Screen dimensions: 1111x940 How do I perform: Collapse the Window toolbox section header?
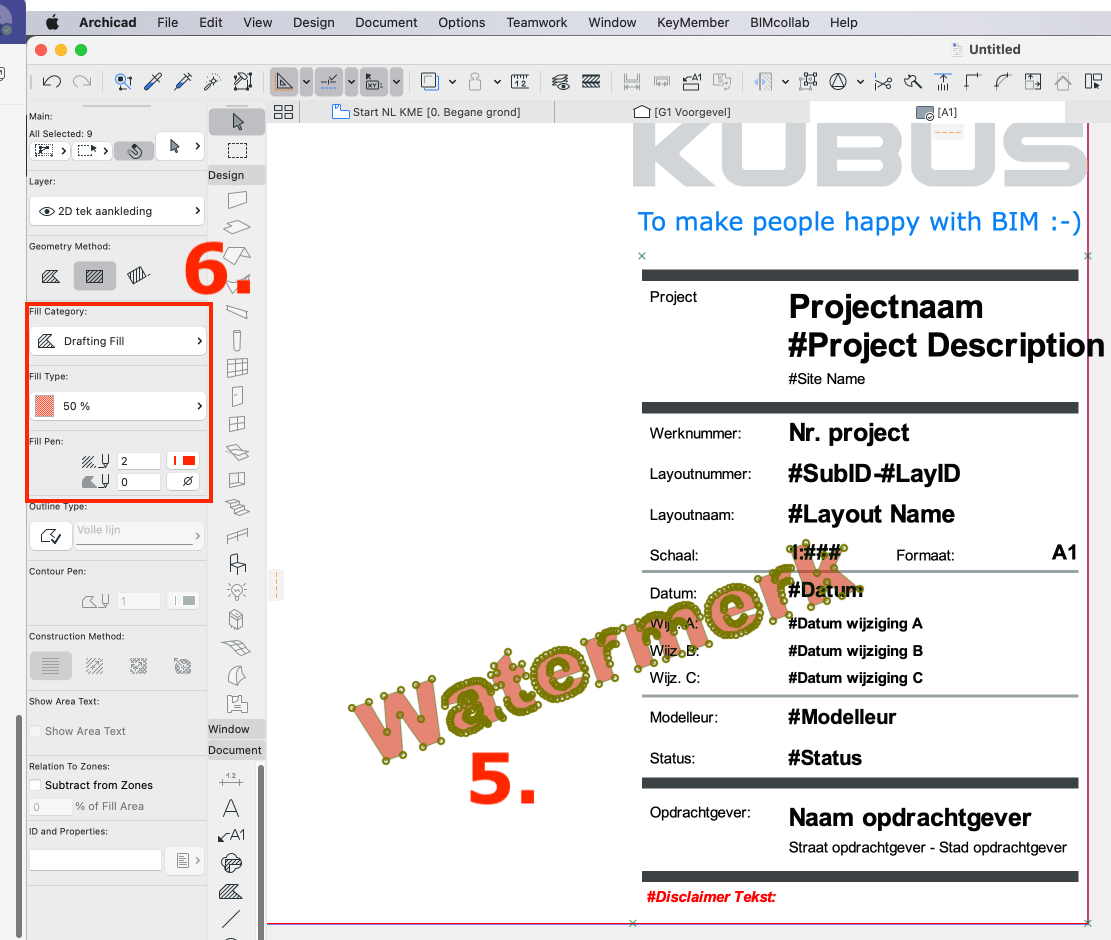(237, 729)
